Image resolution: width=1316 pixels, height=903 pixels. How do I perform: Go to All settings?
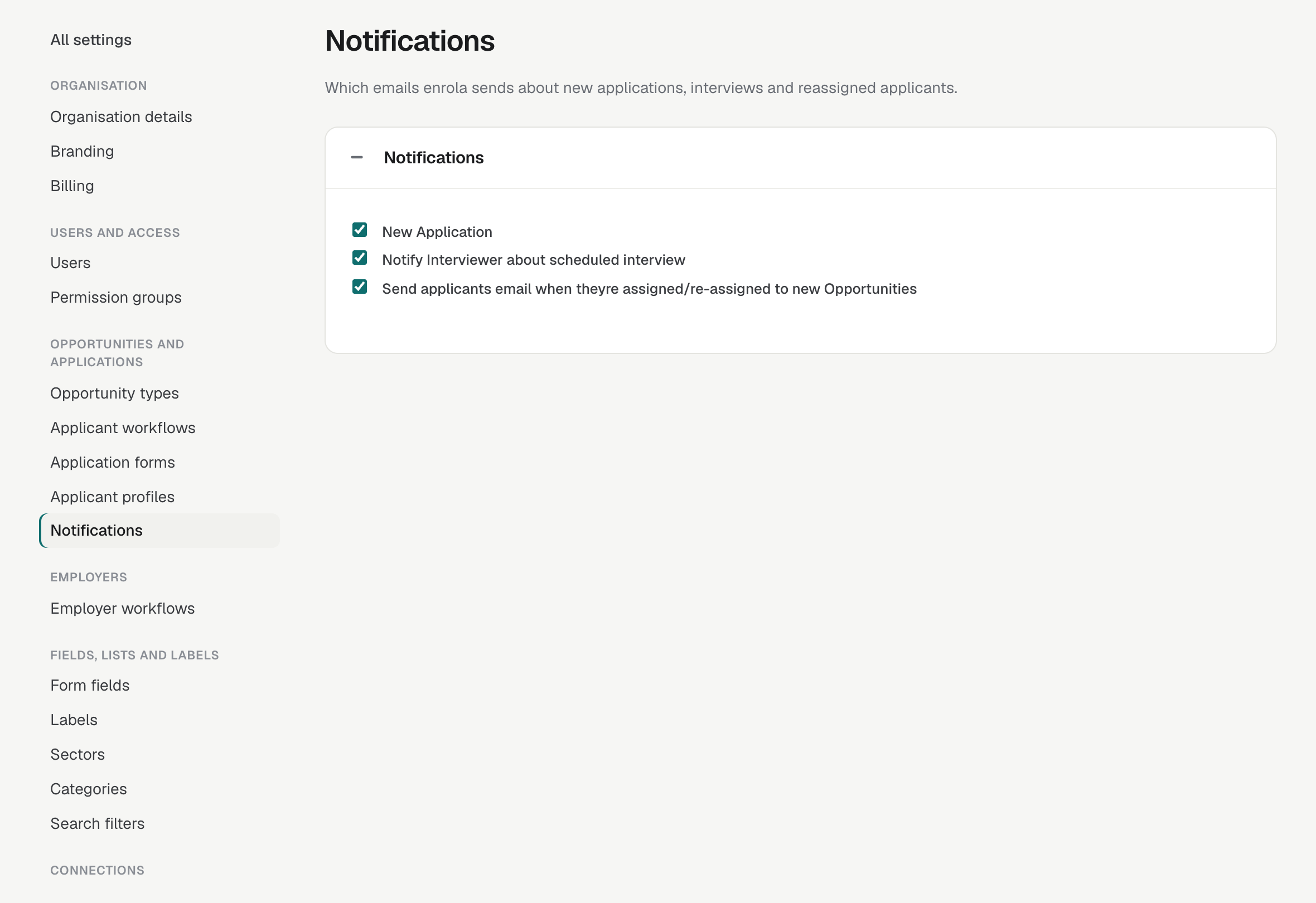pos(91,40)
